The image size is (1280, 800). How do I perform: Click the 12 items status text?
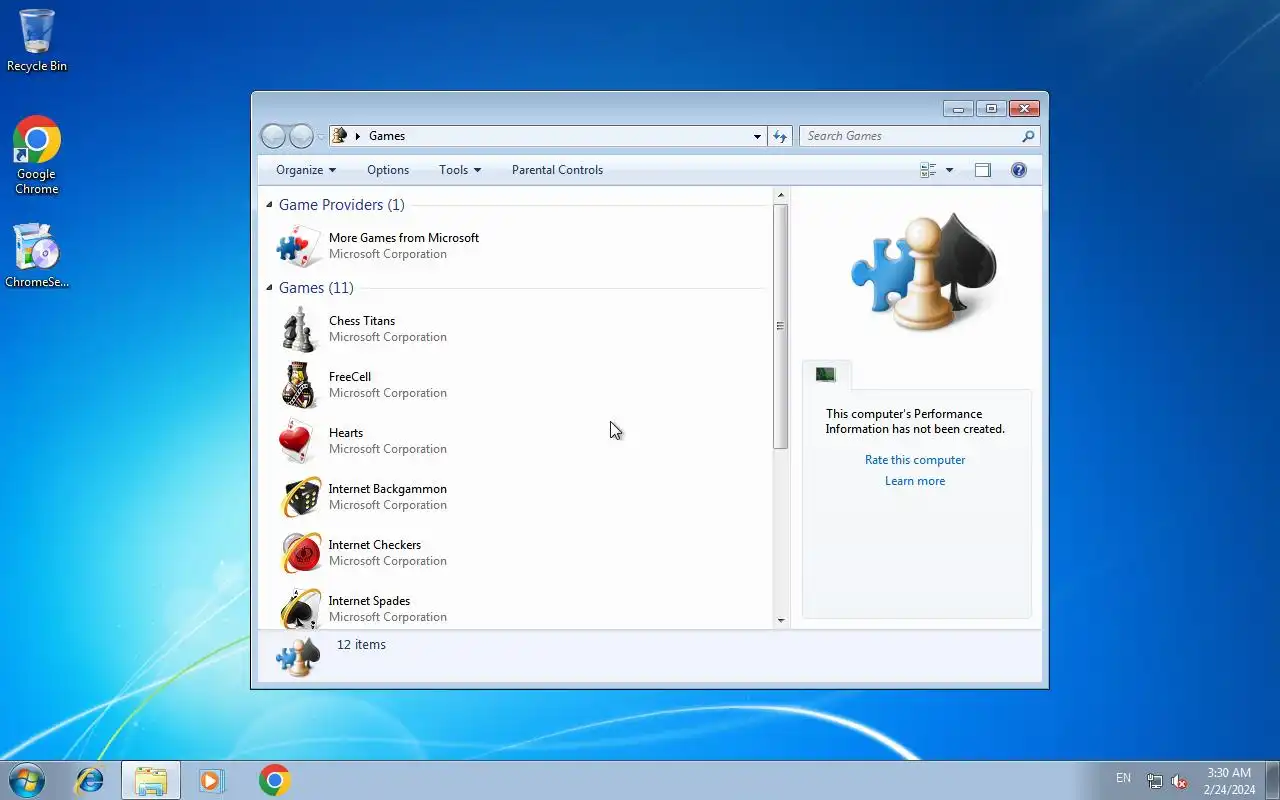361,645
